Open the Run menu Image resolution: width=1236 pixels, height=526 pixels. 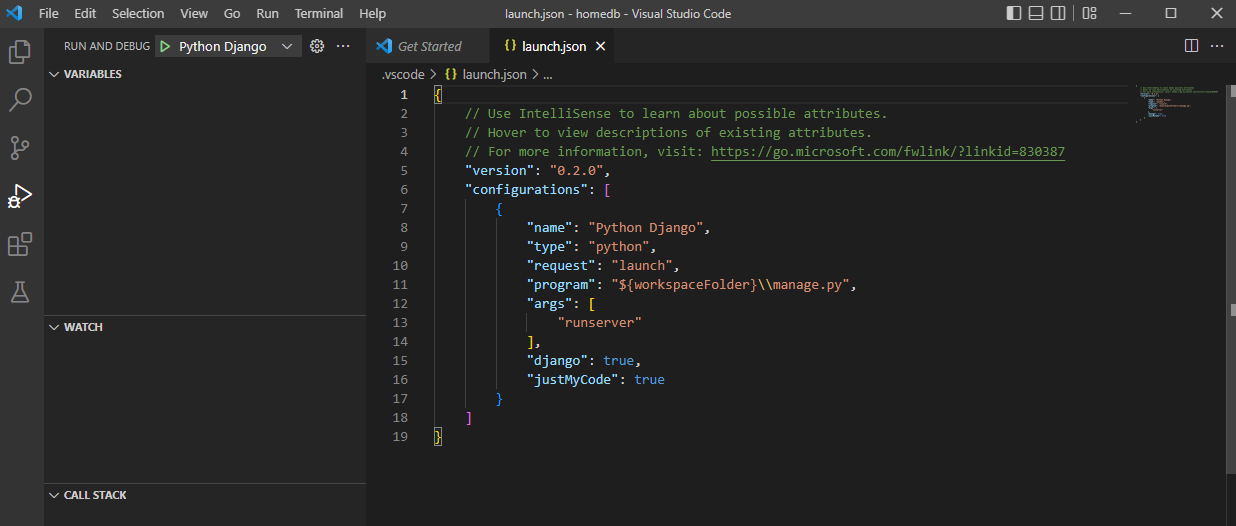click(267, 13)
